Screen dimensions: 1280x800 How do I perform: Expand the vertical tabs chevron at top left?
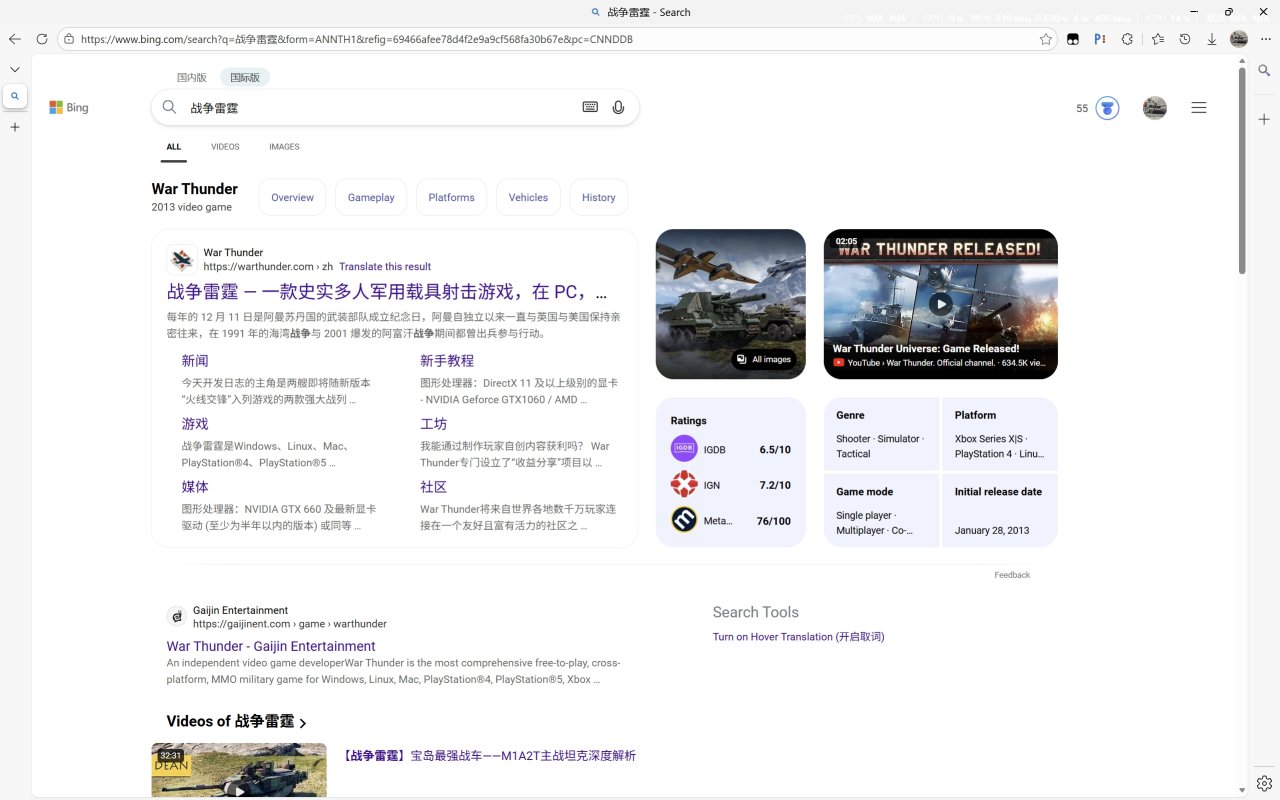tap(15, 69)
